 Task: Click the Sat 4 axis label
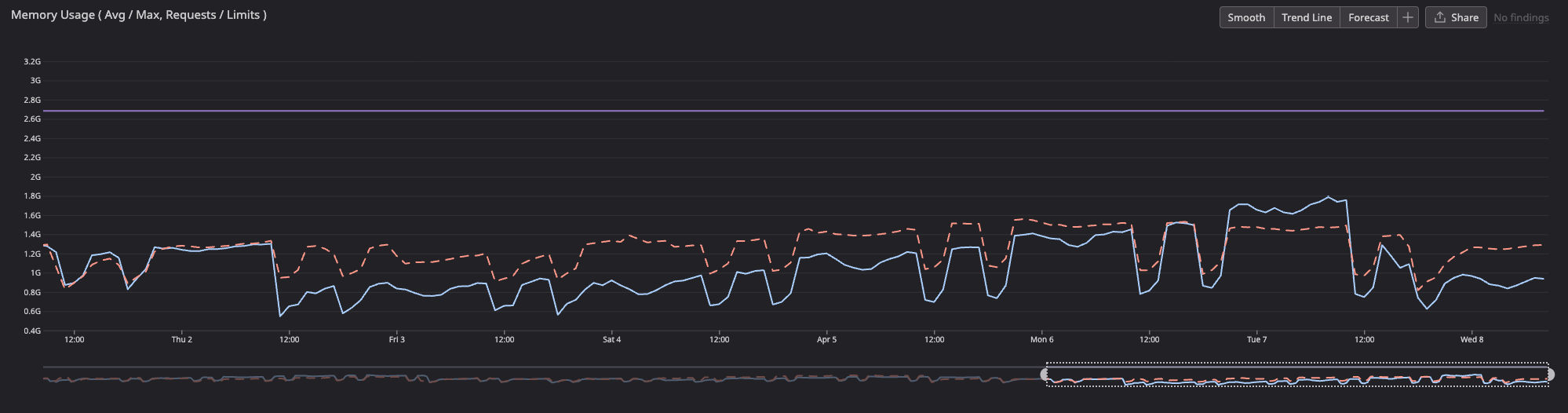point(612,339)
